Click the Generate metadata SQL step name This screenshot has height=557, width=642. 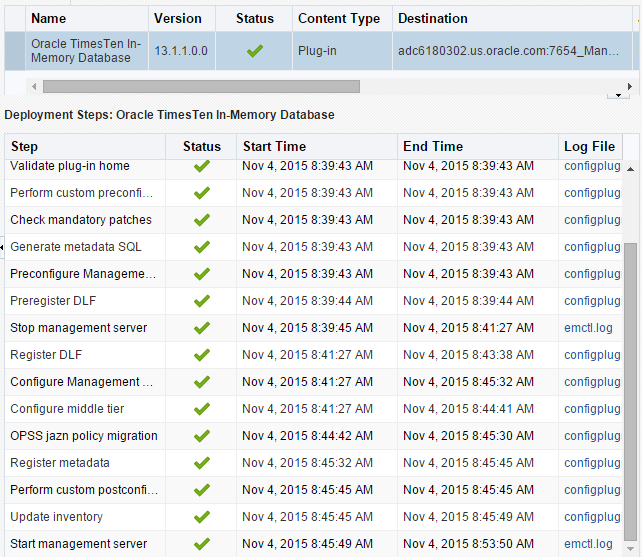tap(76, 247)
